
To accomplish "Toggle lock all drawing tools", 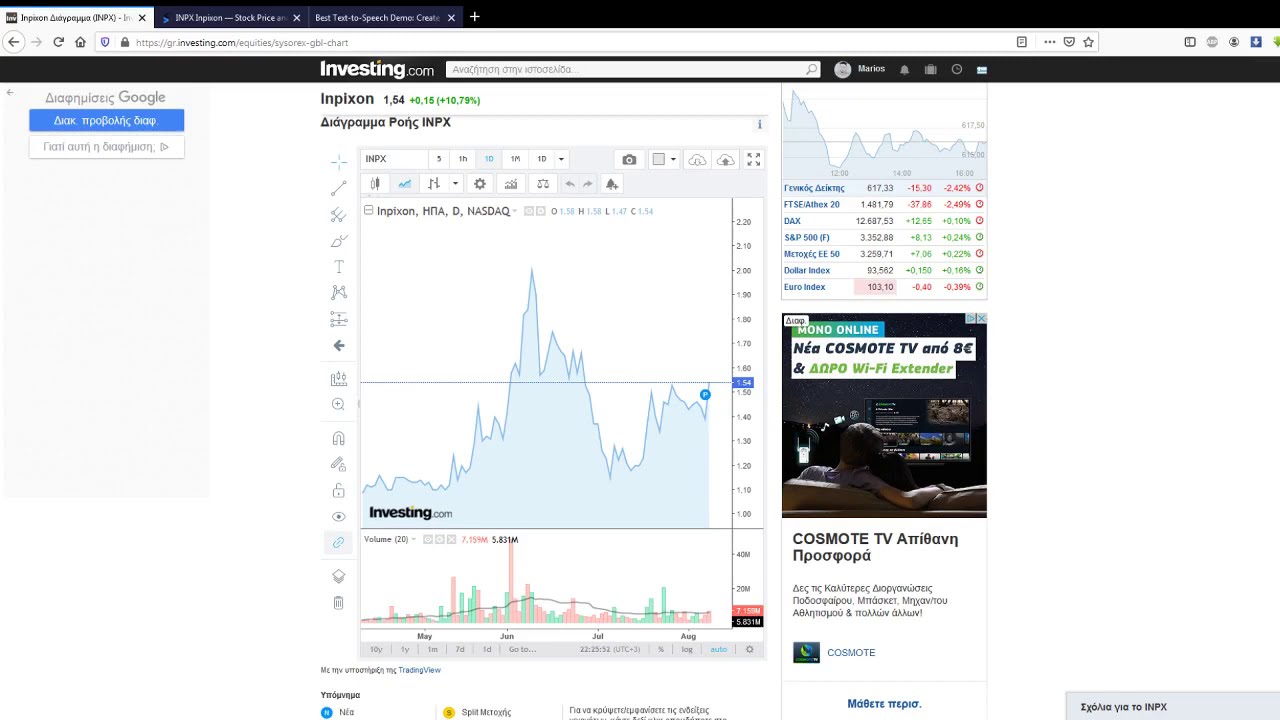I will (339, 490).
